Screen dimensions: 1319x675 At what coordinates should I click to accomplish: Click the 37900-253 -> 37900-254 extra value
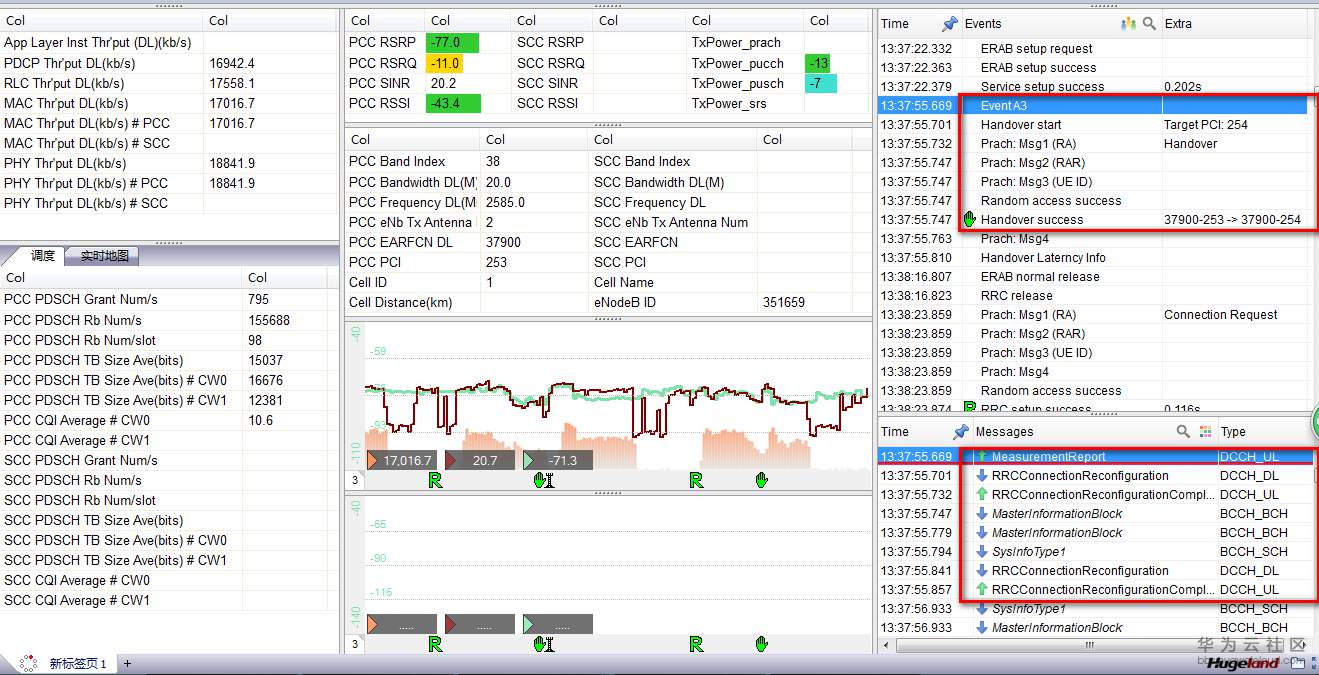(x=1232, y=219)
